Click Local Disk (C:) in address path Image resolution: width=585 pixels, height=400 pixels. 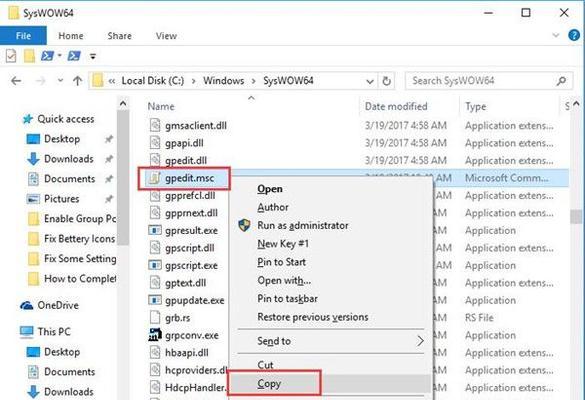(153, 81)
